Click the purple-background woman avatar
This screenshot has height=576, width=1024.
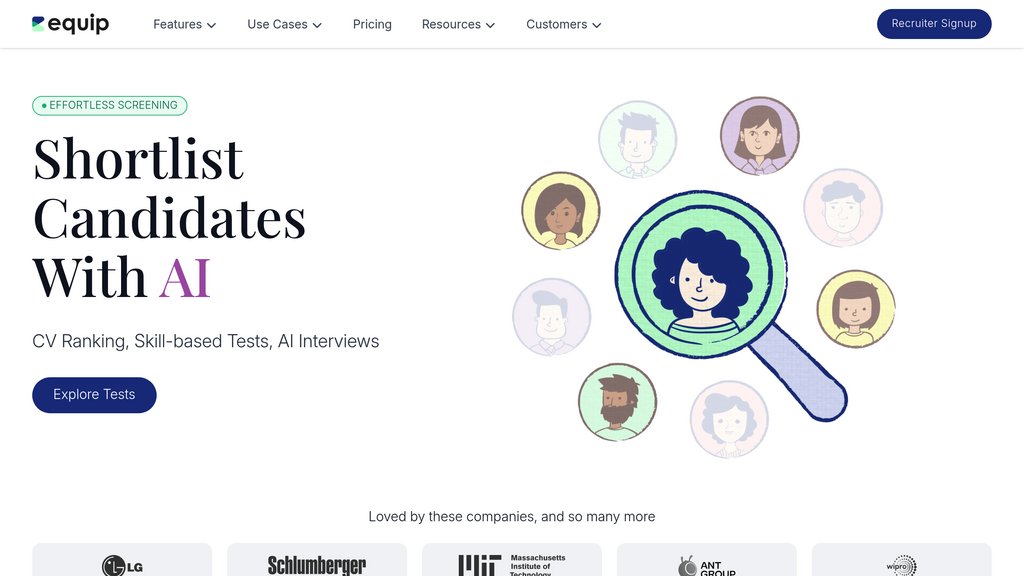point(759,136)
